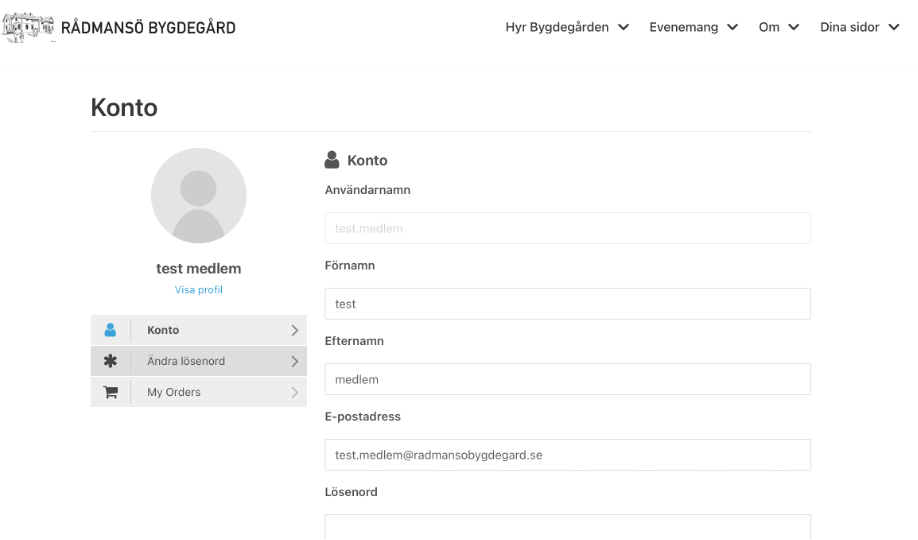
Task: Follow the Visa profil link
Action: (198, 290)
